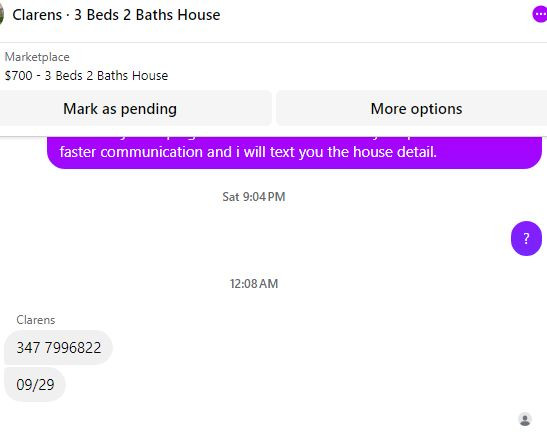Screen dimensions: 547x441
Task: Click 3 Beds 2 Baths House in listing banner
Action: coord(106,75)
